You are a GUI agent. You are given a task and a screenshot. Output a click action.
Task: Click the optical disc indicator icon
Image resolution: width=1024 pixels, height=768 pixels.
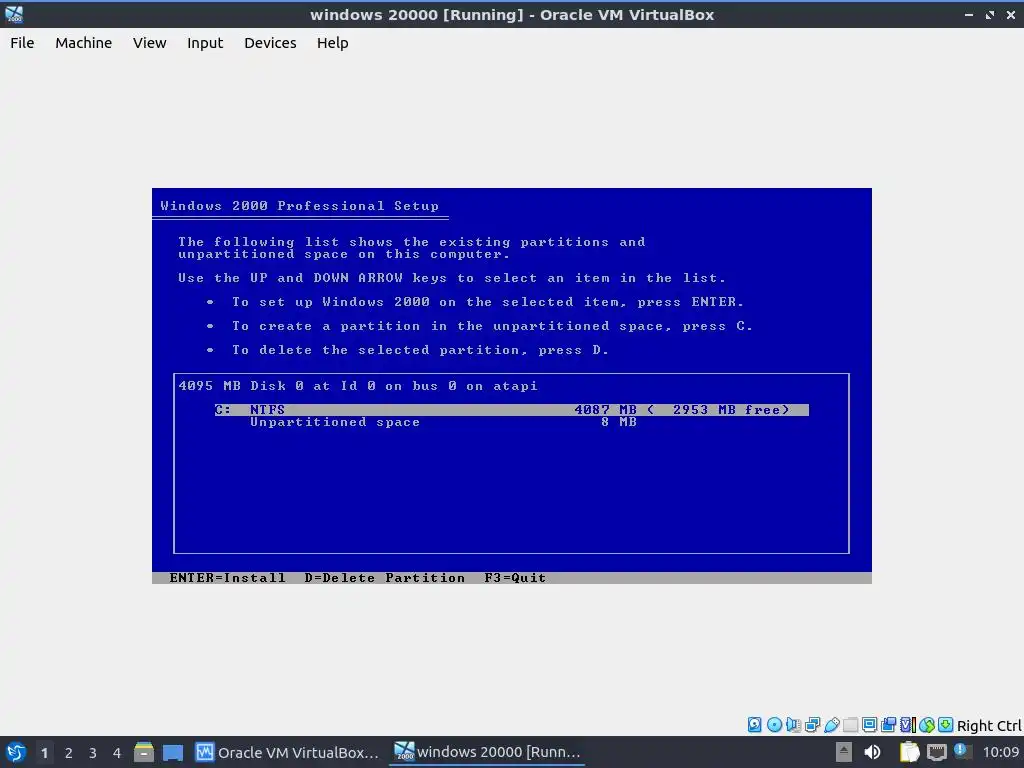click(775, 724)
